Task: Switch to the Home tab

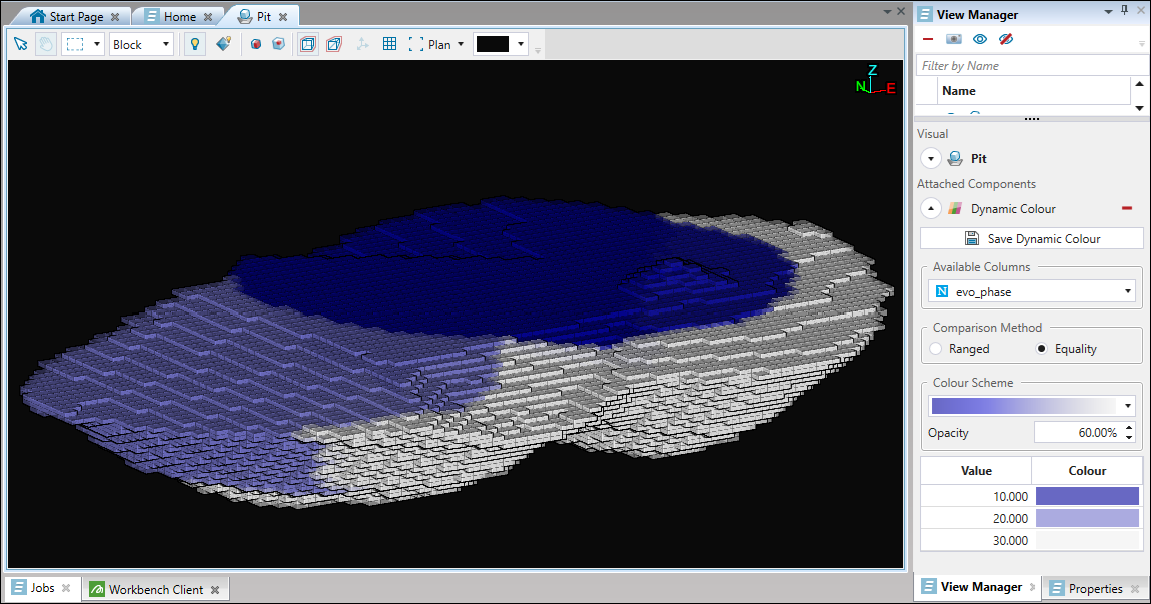Action: (179, 17)
